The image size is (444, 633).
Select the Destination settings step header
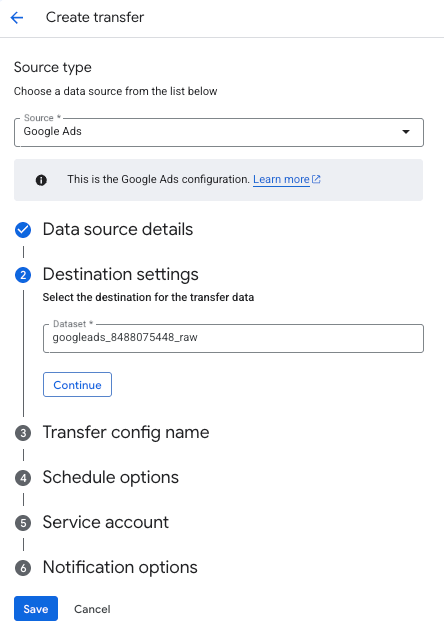pyautogui.click(x=121, y=275)
